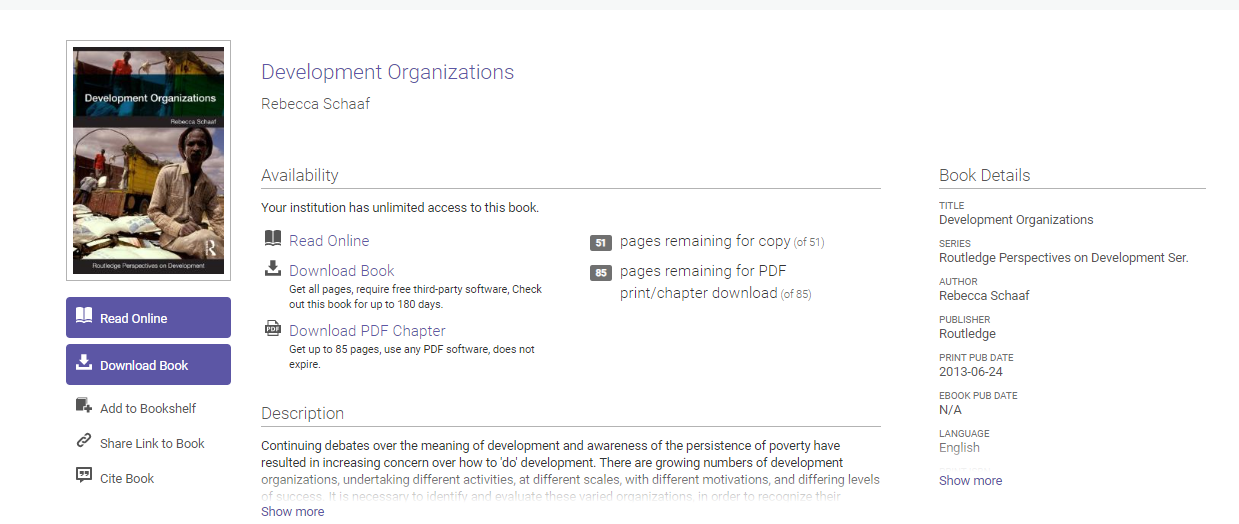The width and height of the screenshot is (1239, 524).
Task: Click the Cite Book quote icon
Action: coord(84,476)
